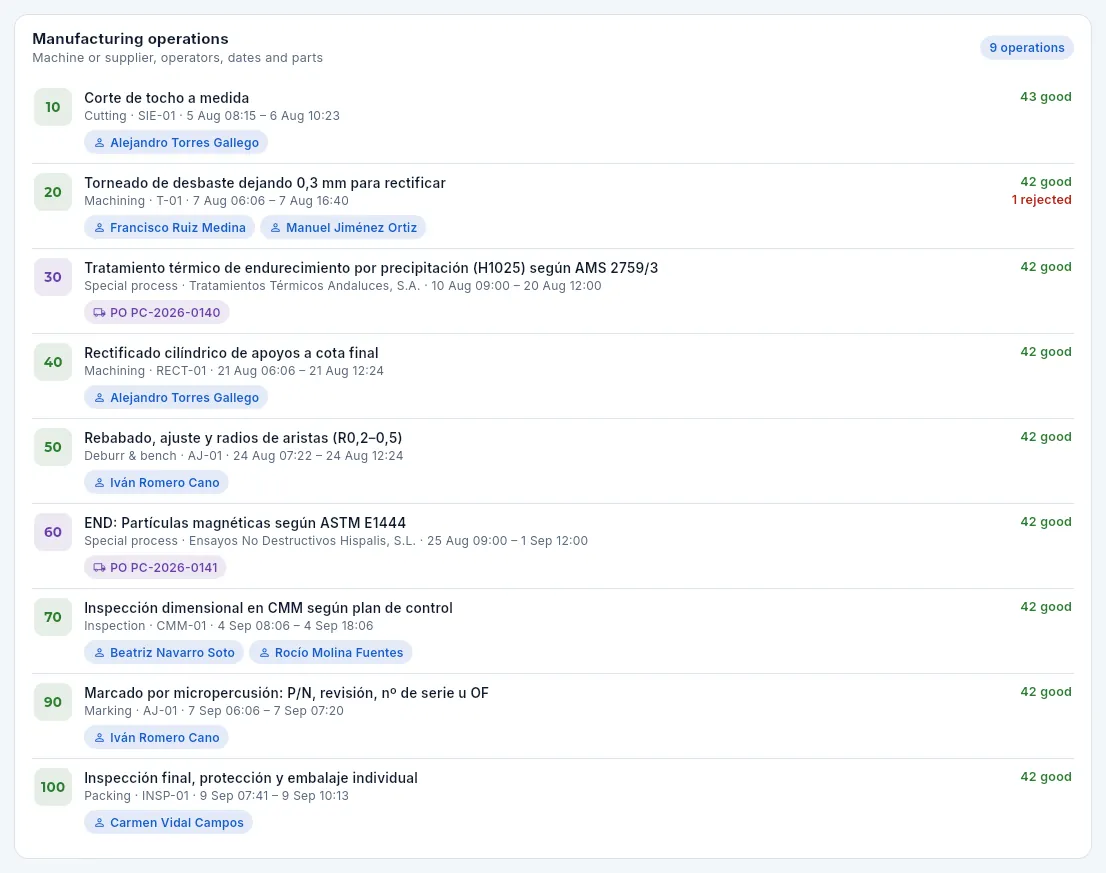Select the operation number 70 badge

(x=53, y=617)
